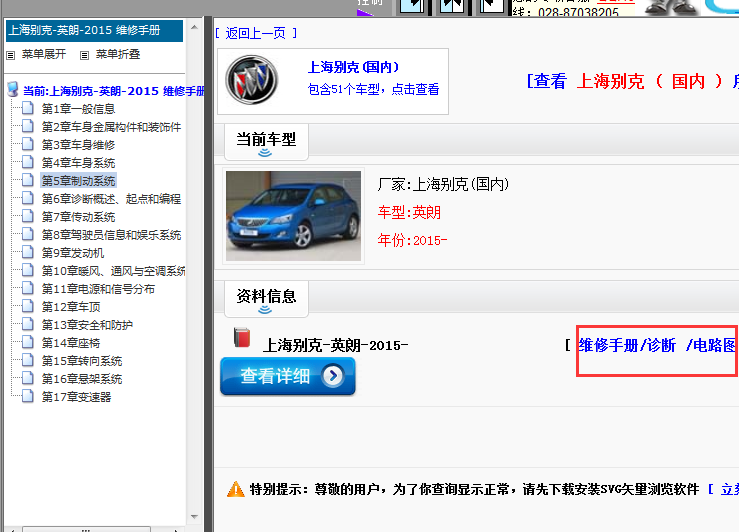The height and width of the screenshot is (532, 739).
Task: Click the left panel scroll-up arrow
Action: (x=194, y=27)
